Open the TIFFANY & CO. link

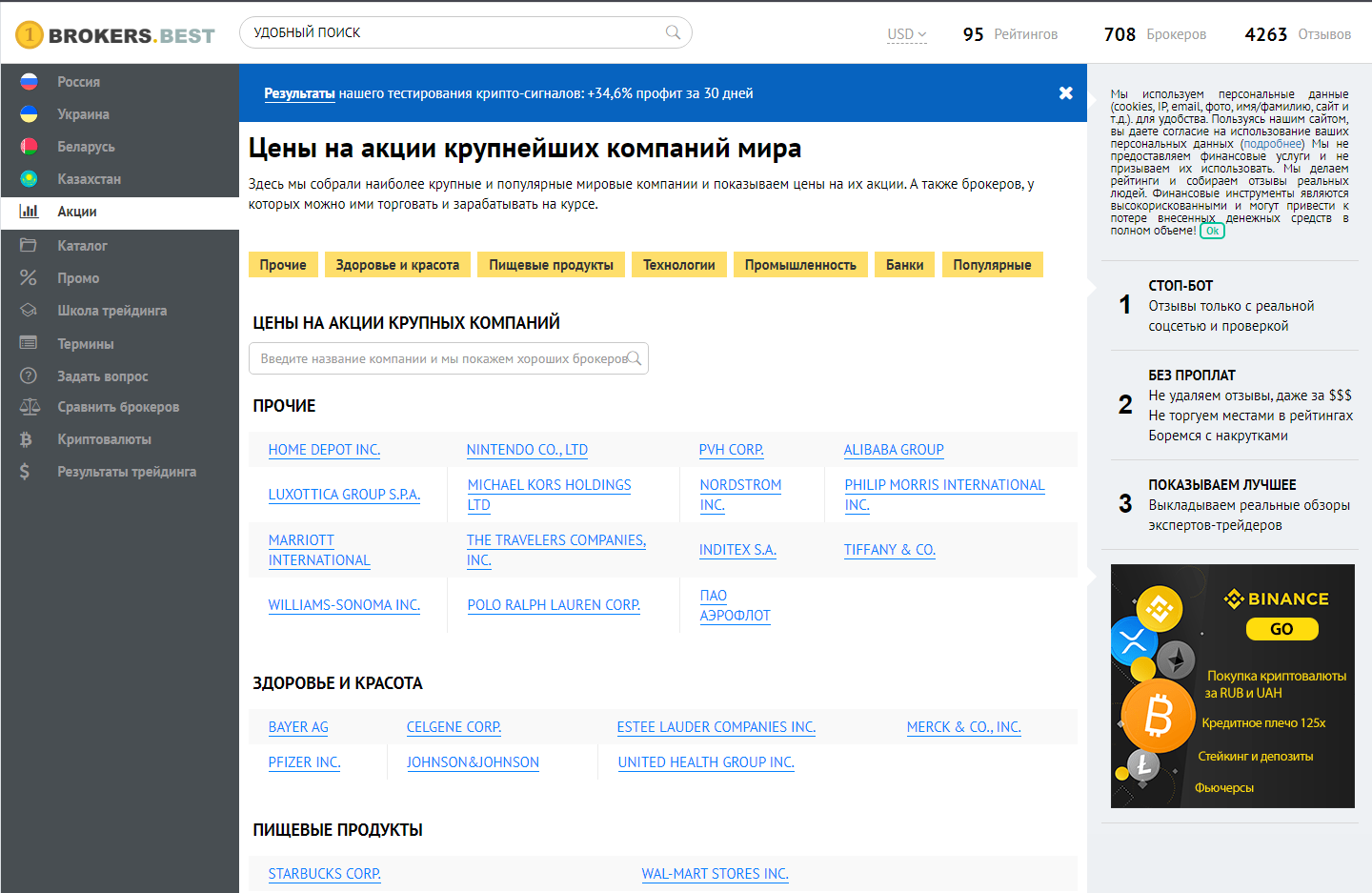coord(889,550)
